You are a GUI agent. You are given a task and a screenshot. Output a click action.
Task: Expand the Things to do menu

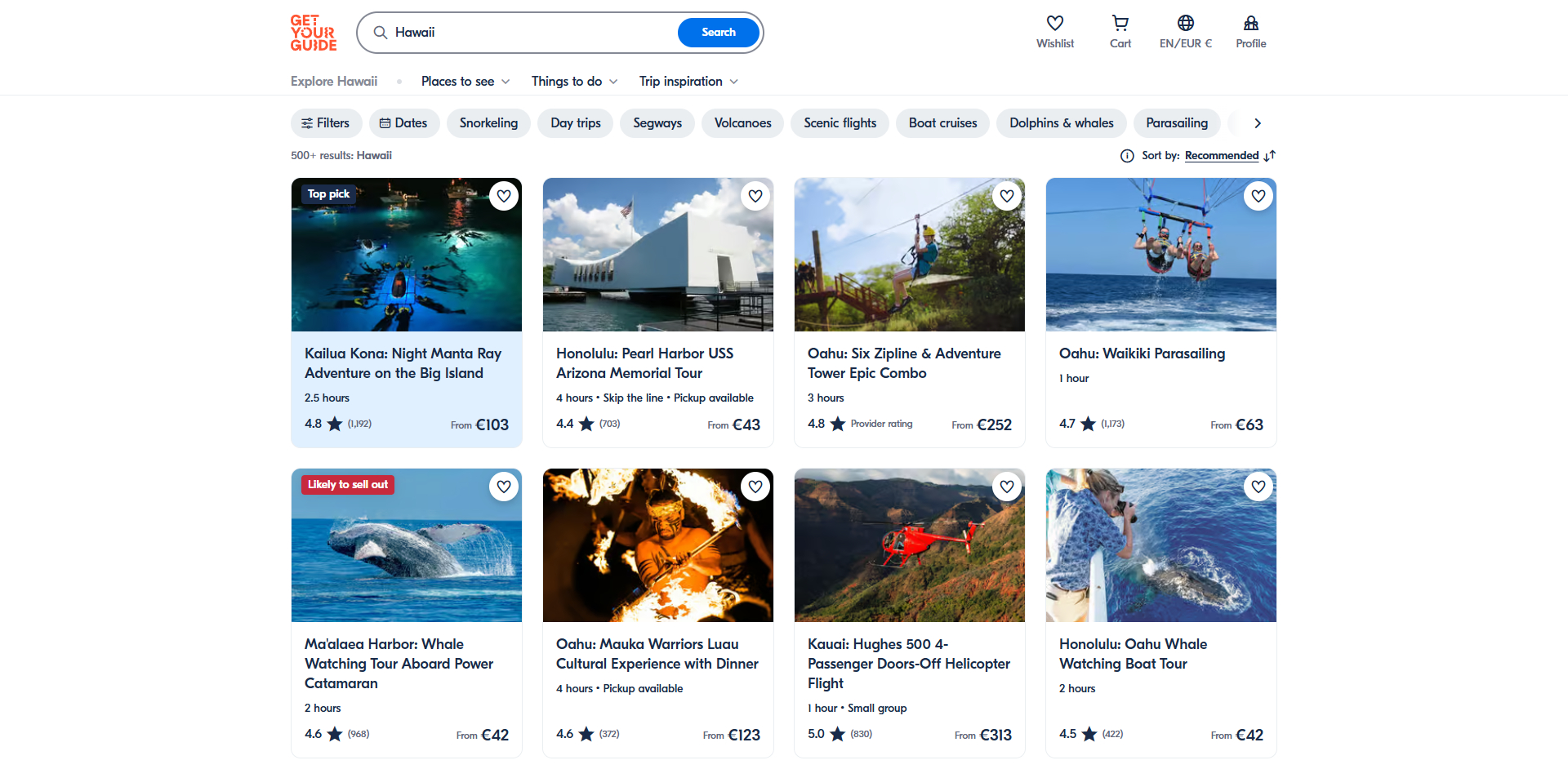point(574,82)
